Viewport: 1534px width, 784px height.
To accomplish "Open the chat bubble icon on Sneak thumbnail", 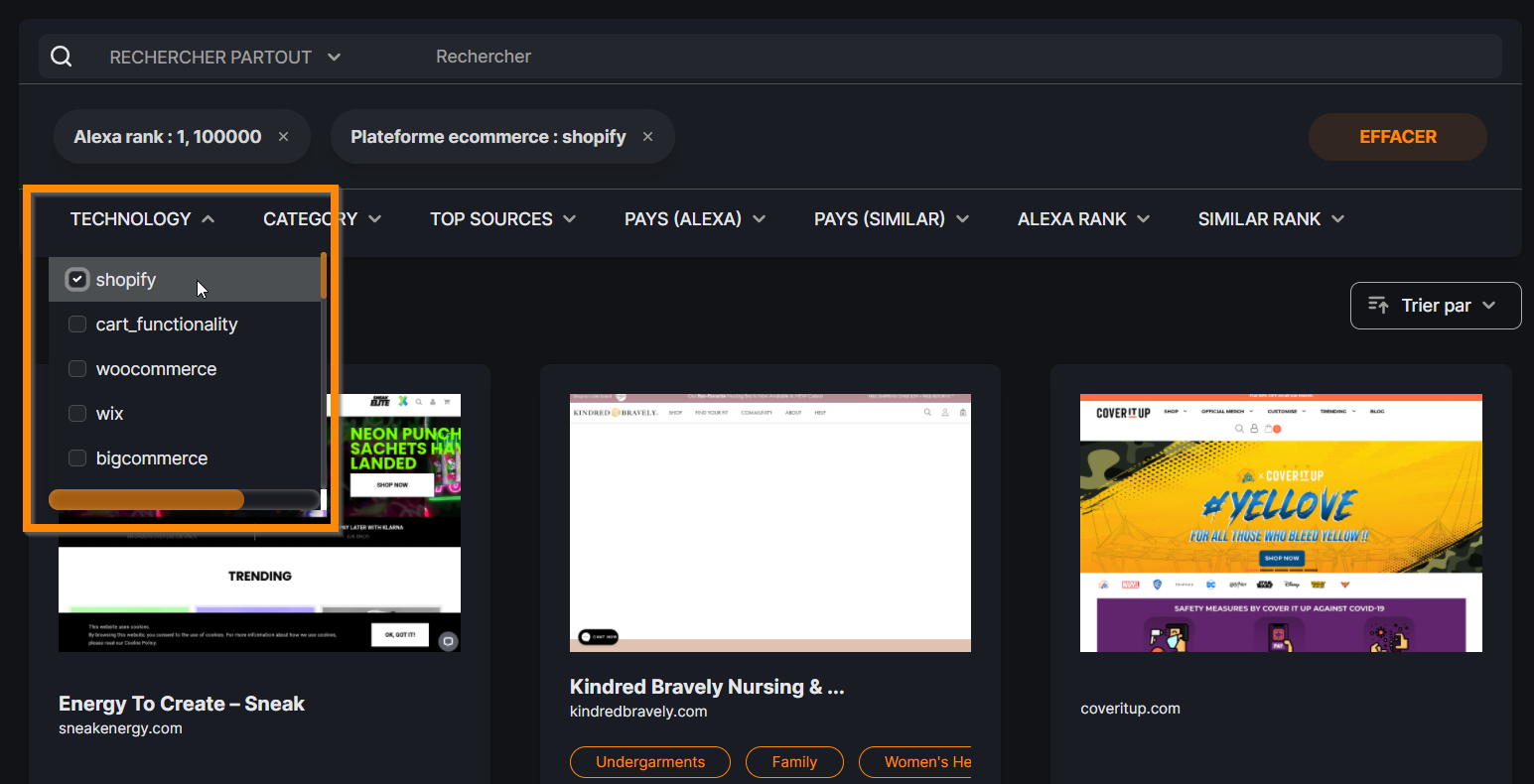I will (448, 641).
